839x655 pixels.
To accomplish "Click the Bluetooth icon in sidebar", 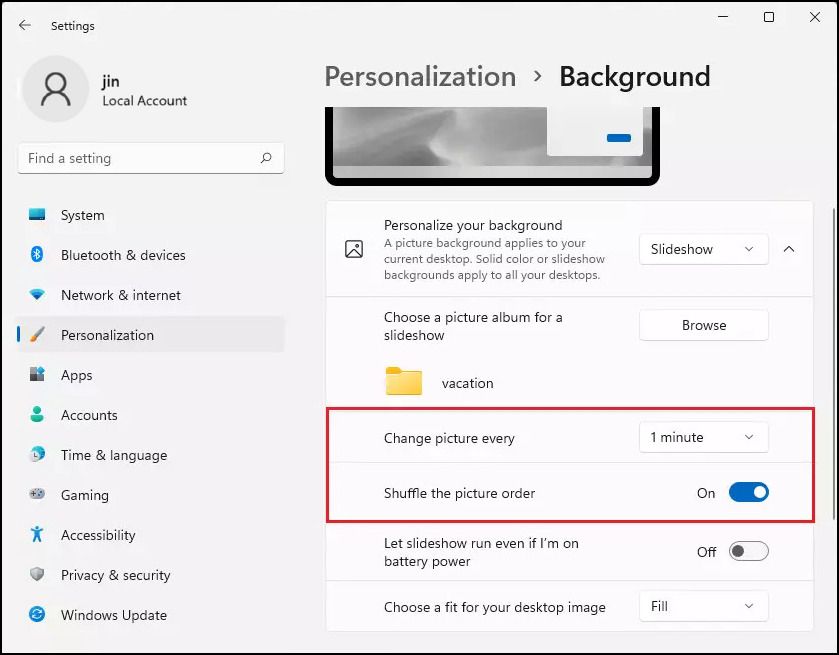I will click(37, 254).
